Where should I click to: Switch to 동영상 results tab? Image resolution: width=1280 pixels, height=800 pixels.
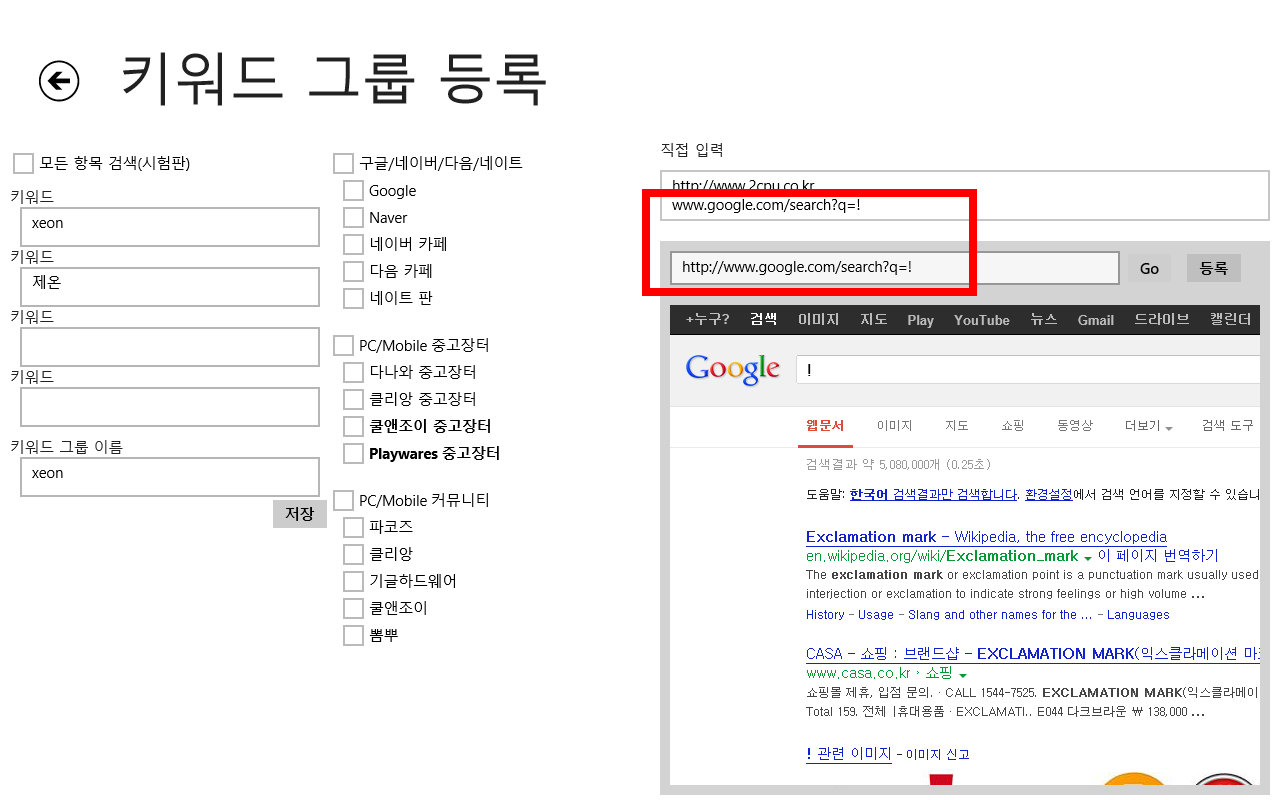click(x=1075, y=426)
